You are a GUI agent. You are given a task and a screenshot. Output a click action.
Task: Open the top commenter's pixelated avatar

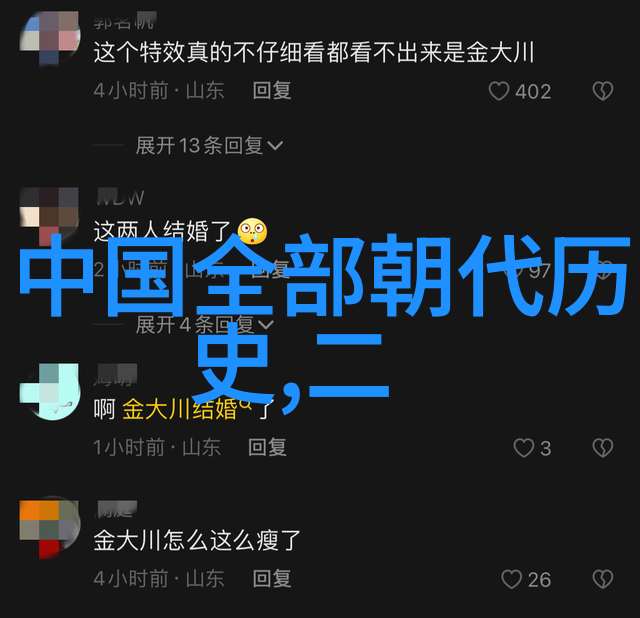coord(50,38)
